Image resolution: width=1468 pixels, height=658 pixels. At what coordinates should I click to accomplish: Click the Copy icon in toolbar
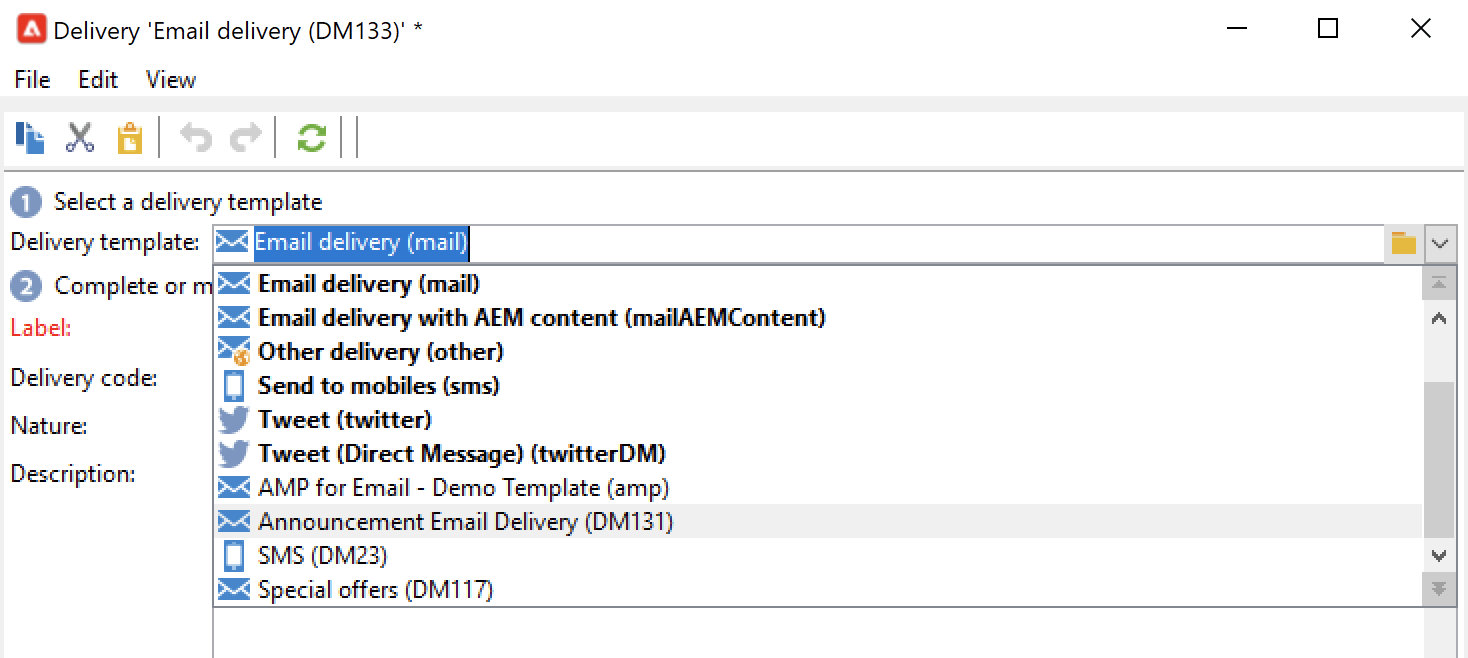[30, 137]
